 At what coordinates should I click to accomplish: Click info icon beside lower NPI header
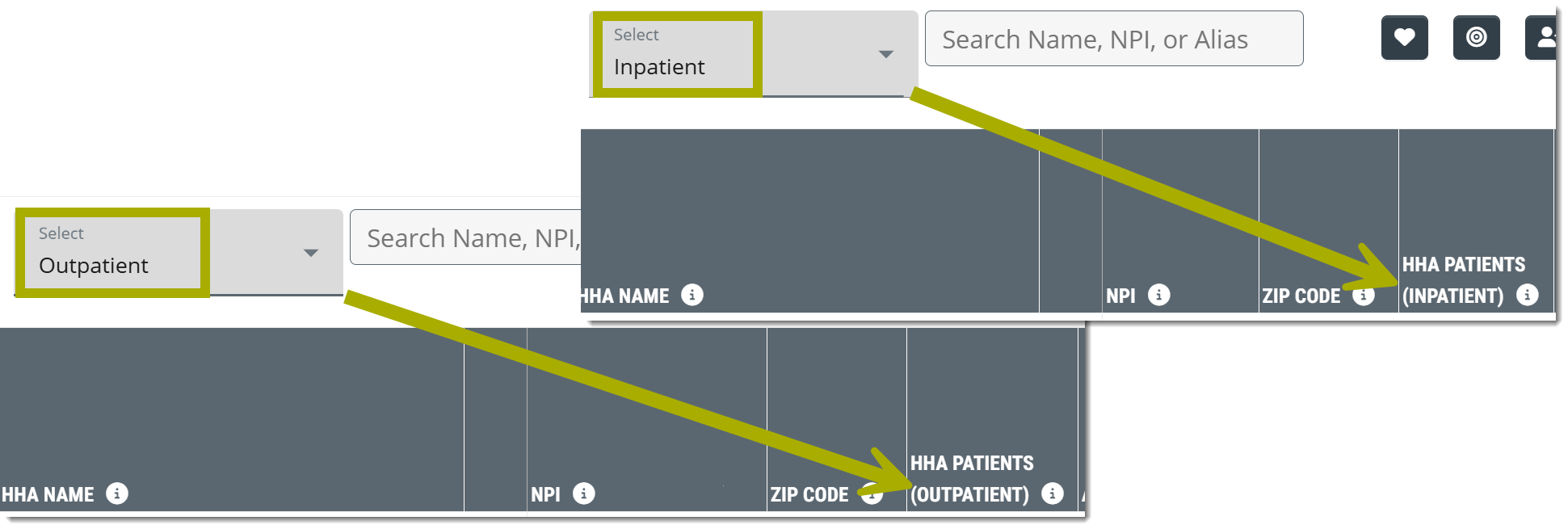click(x=584, y=493)
